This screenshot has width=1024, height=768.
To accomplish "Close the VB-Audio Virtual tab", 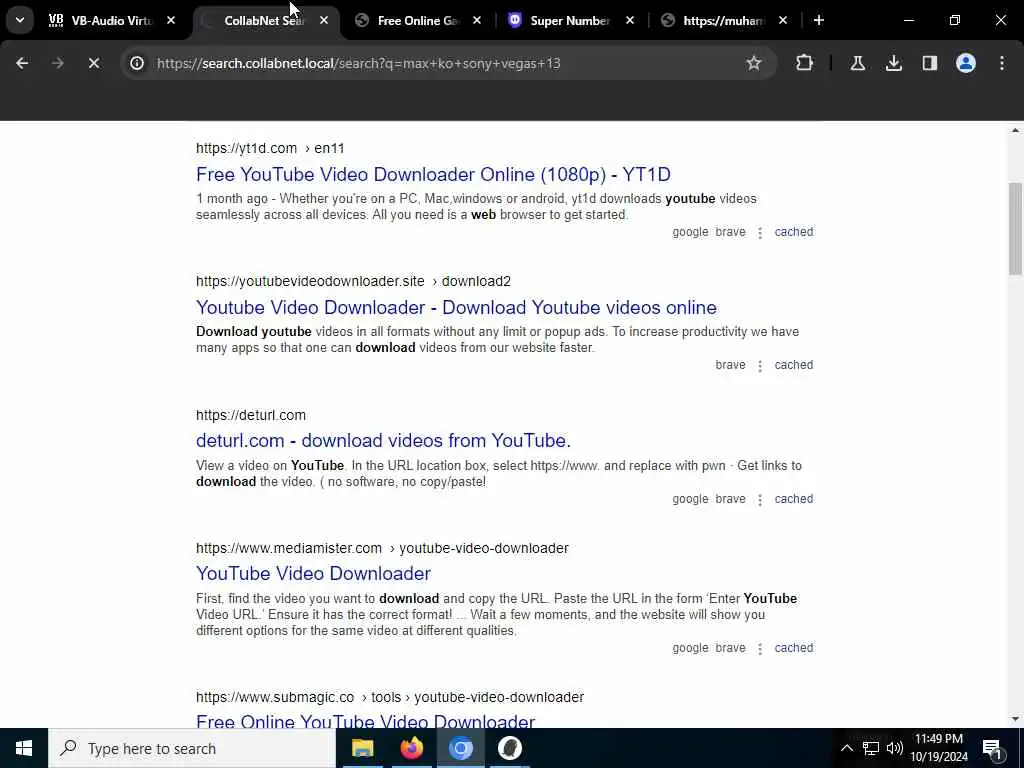I will point(171,20).
